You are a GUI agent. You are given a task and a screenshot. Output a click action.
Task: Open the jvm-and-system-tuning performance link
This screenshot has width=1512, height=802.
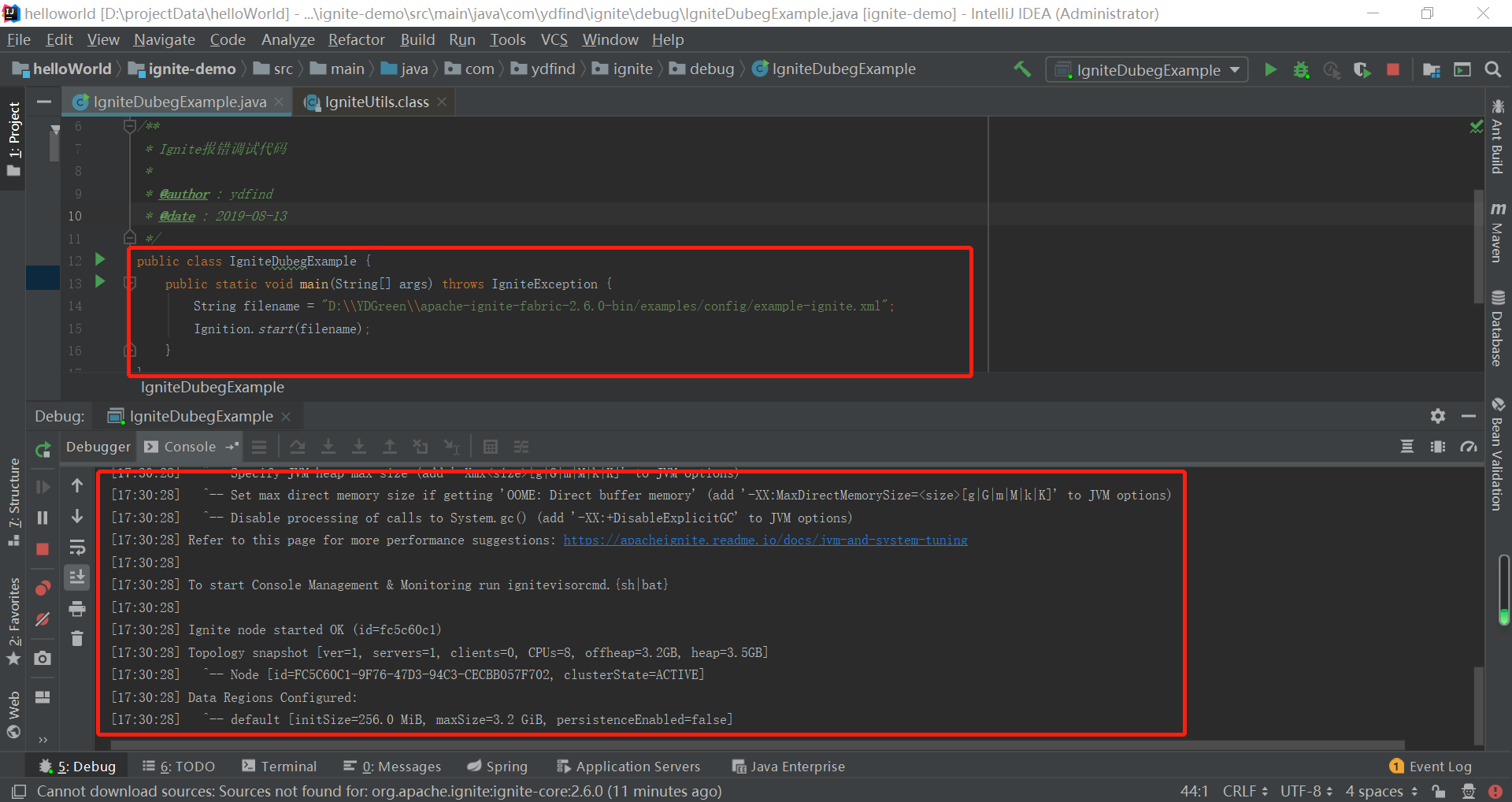[765, 540]
